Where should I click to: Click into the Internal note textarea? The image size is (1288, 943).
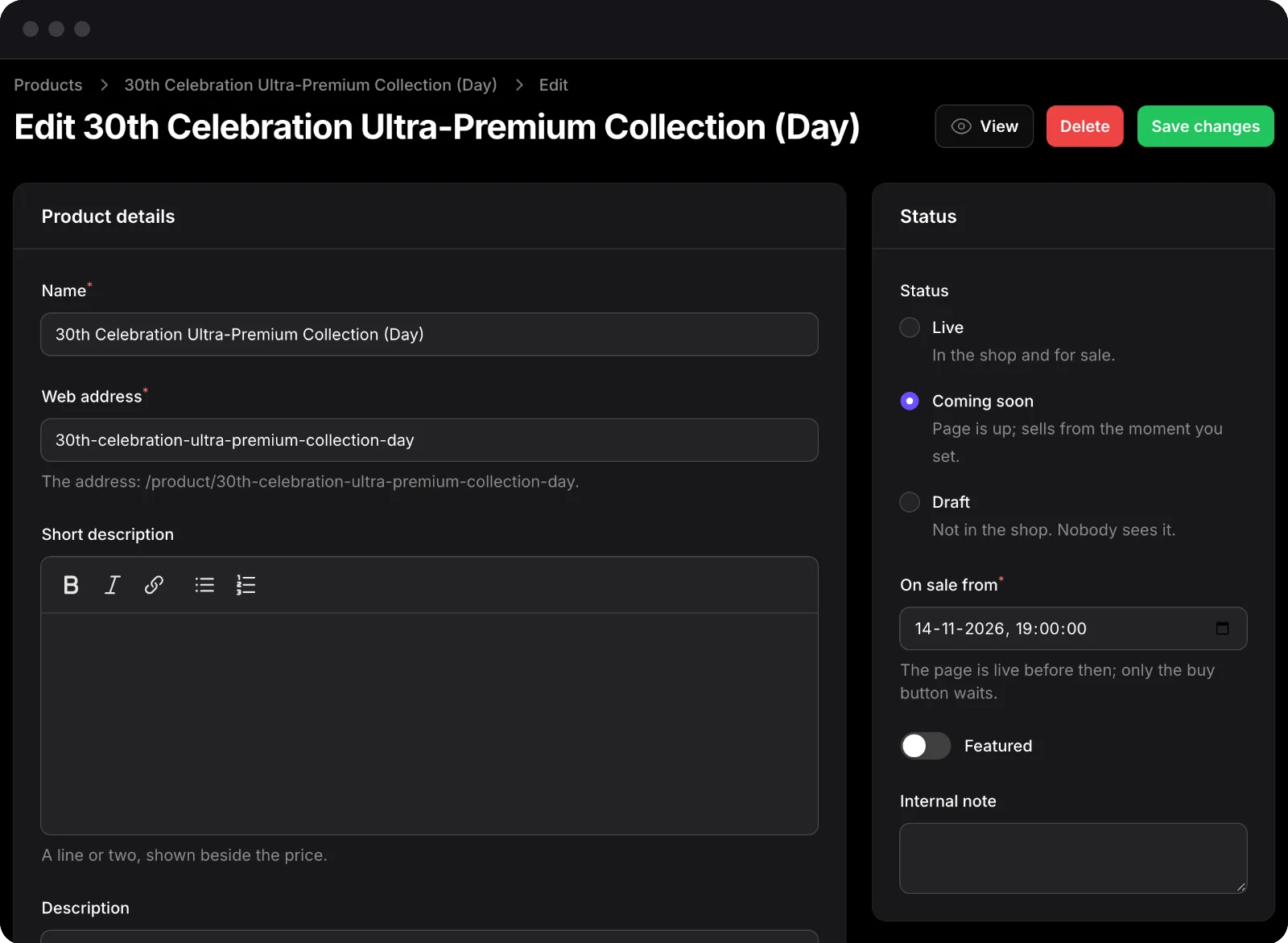pos(1073,859)
